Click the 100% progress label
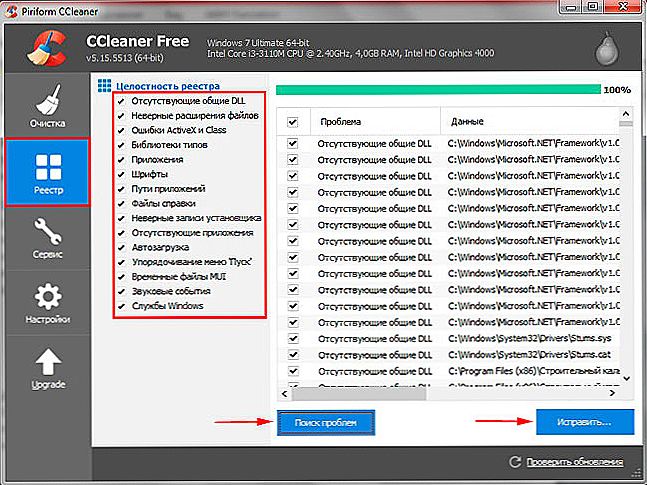Screen dimensions: 647x485 pyautogui.click(x=617, y=90)
